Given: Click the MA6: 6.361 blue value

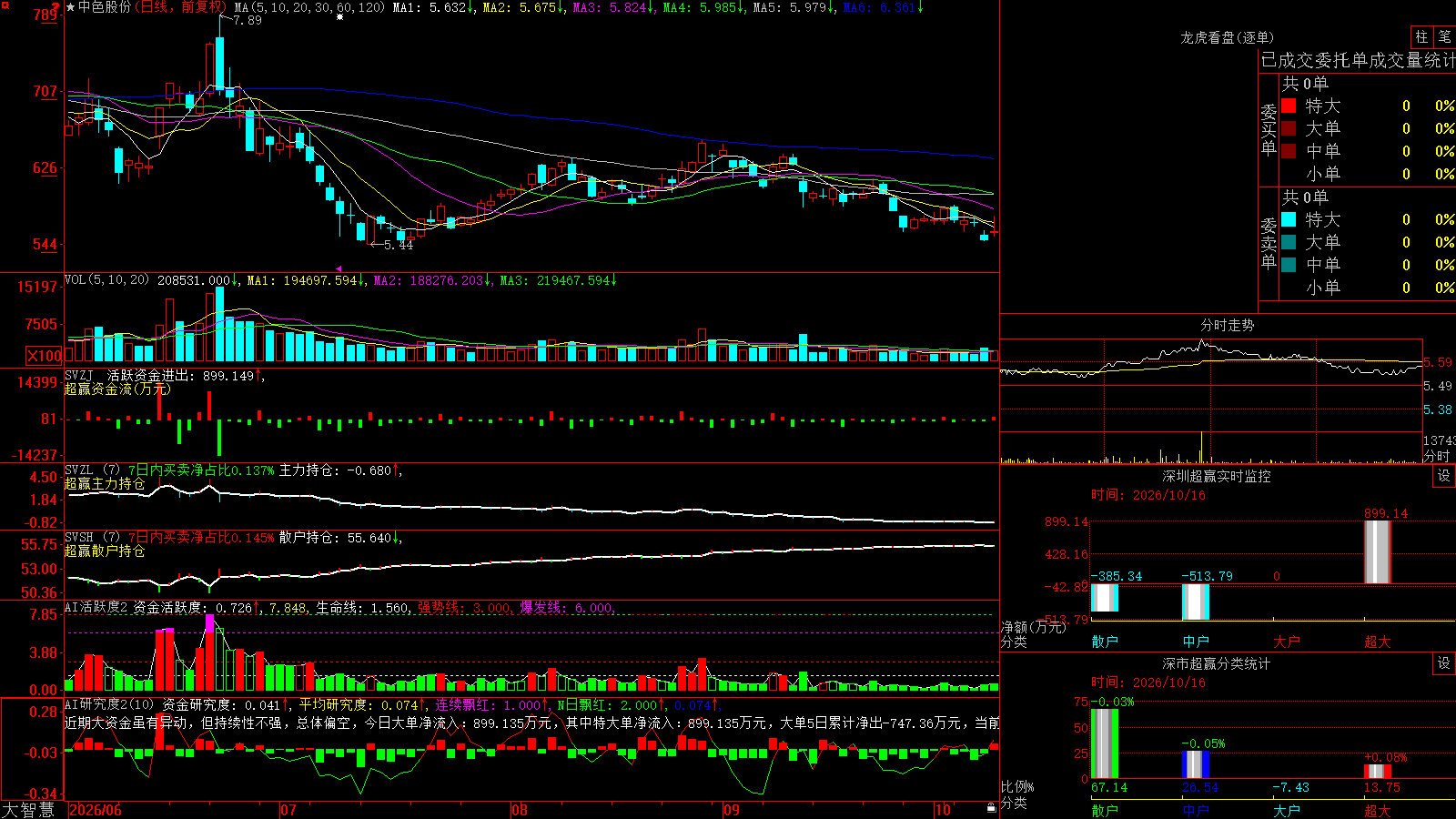Looking at the screenshot, I should (x=879, y=7).
